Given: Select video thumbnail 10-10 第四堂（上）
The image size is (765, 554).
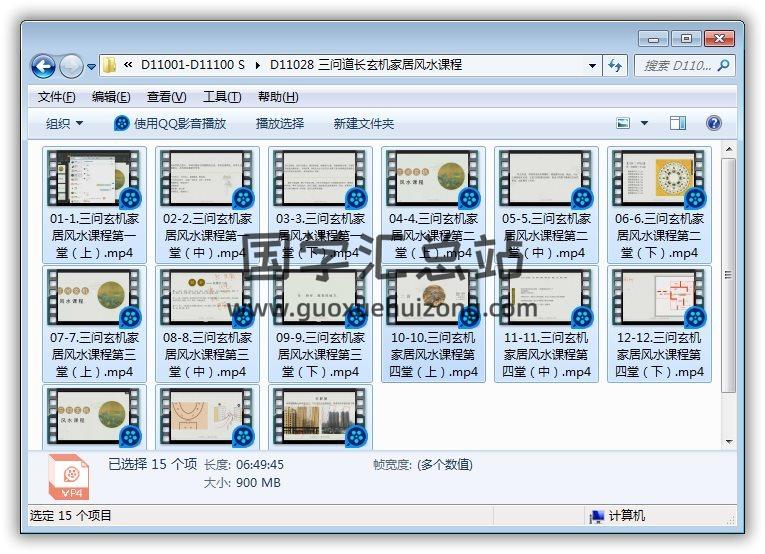Looking at the screenshot, I should click(433, 297).
